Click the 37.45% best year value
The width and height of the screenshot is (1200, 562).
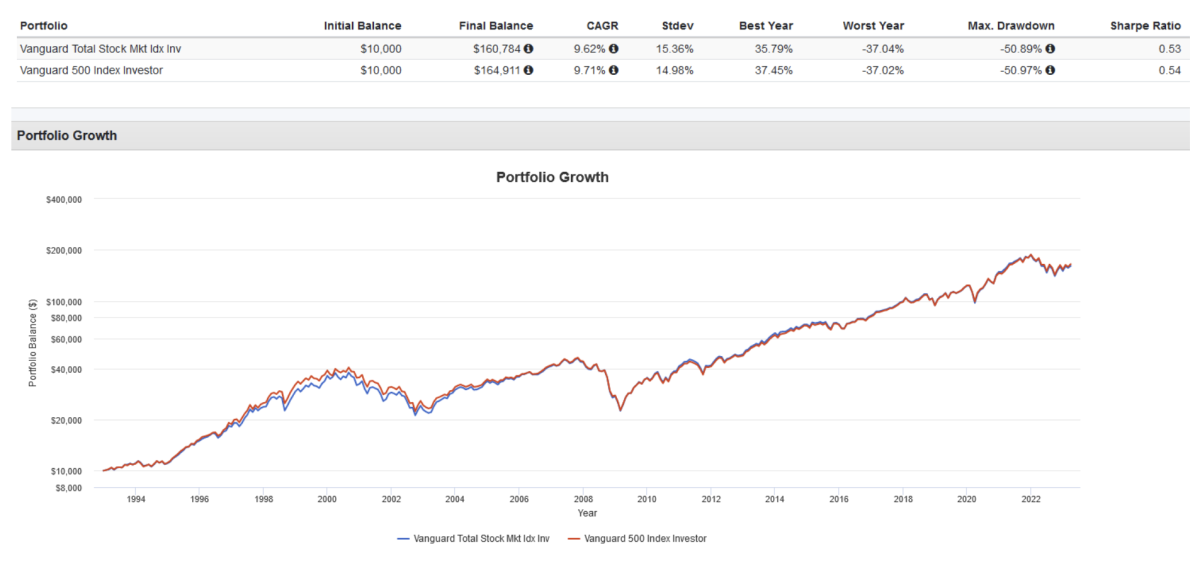[775, 70]
